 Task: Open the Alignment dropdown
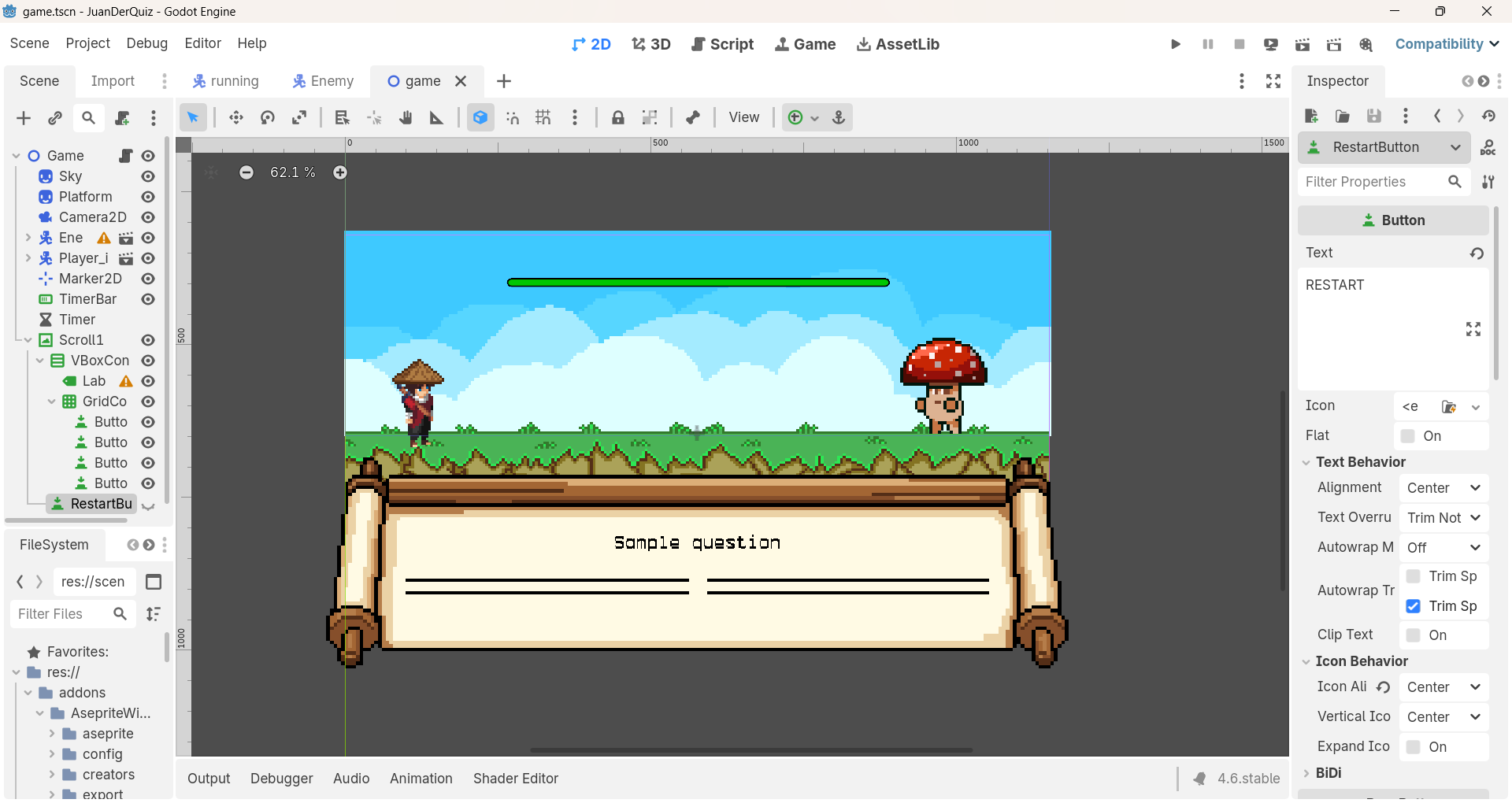pyautogui.click(x=1443, y=488)
